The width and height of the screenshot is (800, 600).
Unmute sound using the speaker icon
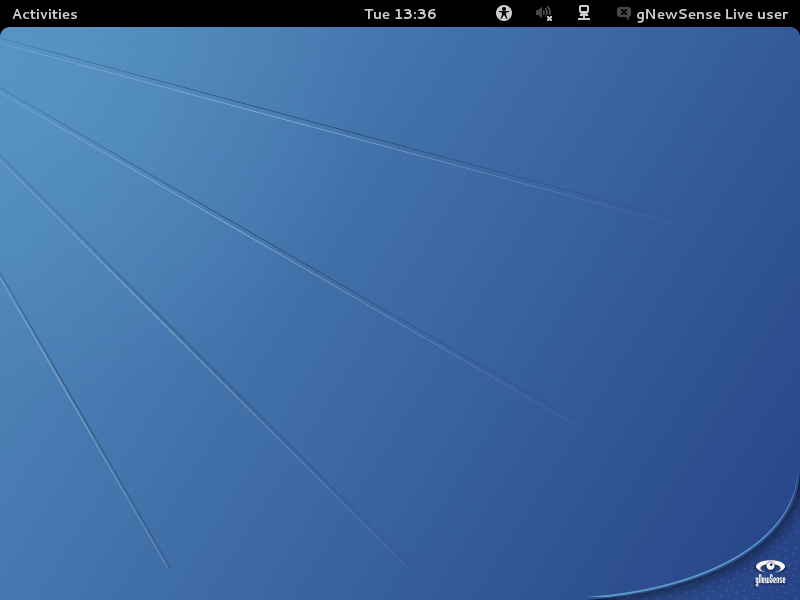point(543,13)
